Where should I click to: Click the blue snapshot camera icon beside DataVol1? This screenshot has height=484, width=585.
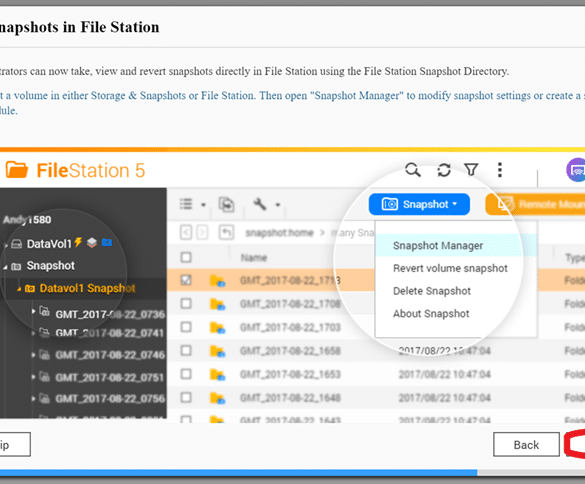[x=107, y=243]
